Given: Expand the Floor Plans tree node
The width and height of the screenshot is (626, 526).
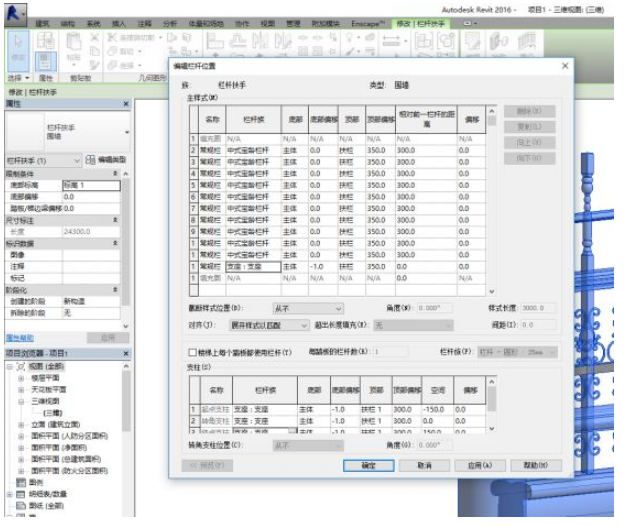Looking at the screenshot, I should (x=21, y=380).
